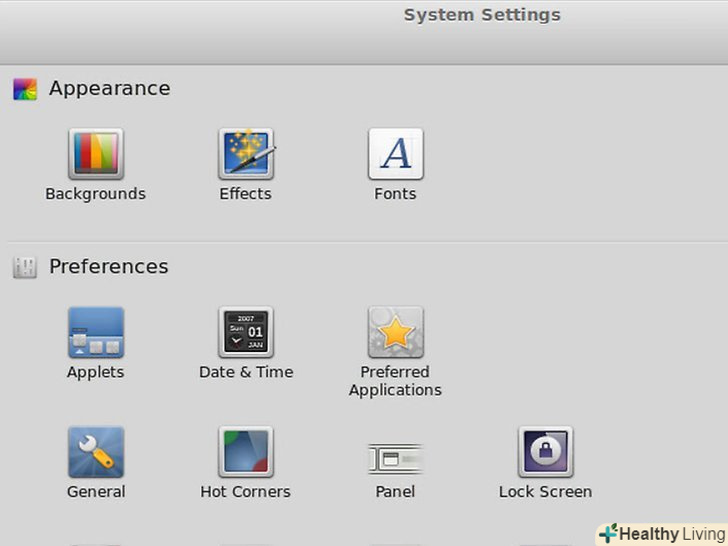Click the "Date & Time" text label
The height and width of the screenshot is (546, 728).
pyautogui.click(x=246, y=372)
